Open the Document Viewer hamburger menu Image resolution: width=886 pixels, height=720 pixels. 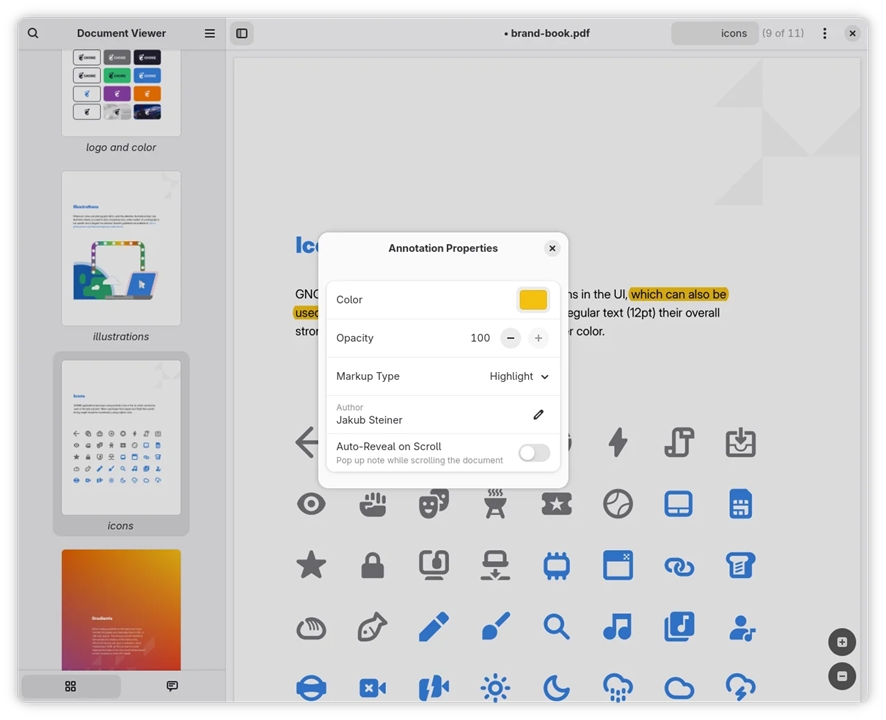pyautogui.click(x=209, y=33)
